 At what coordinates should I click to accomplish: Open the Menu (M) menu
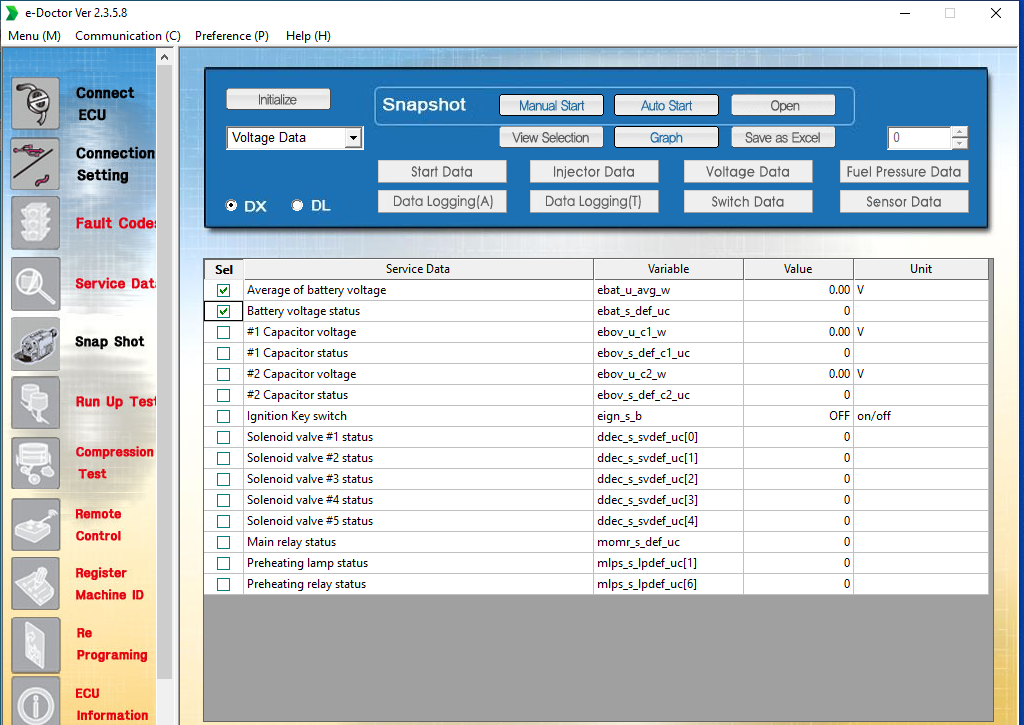(x=35, y=36)
